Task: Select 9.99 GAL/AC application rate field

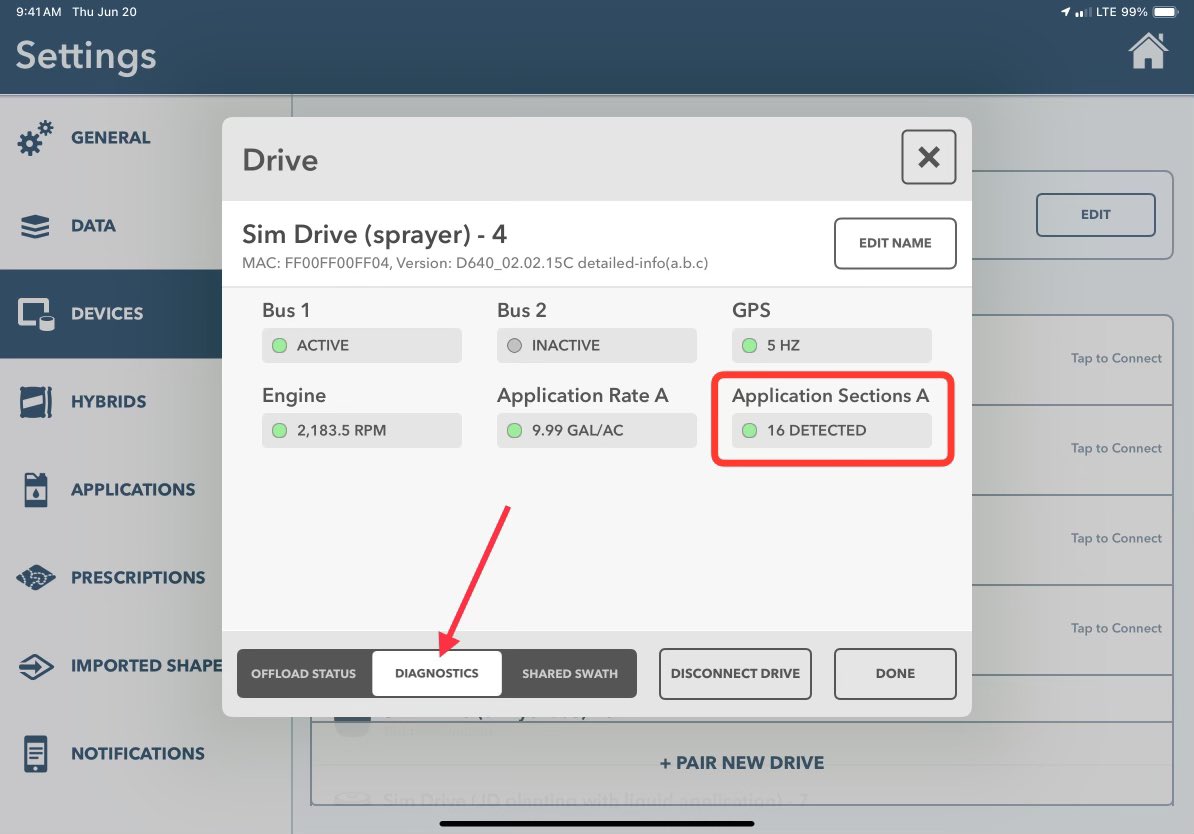Action: pyautogui.click(x=596, y=430)
